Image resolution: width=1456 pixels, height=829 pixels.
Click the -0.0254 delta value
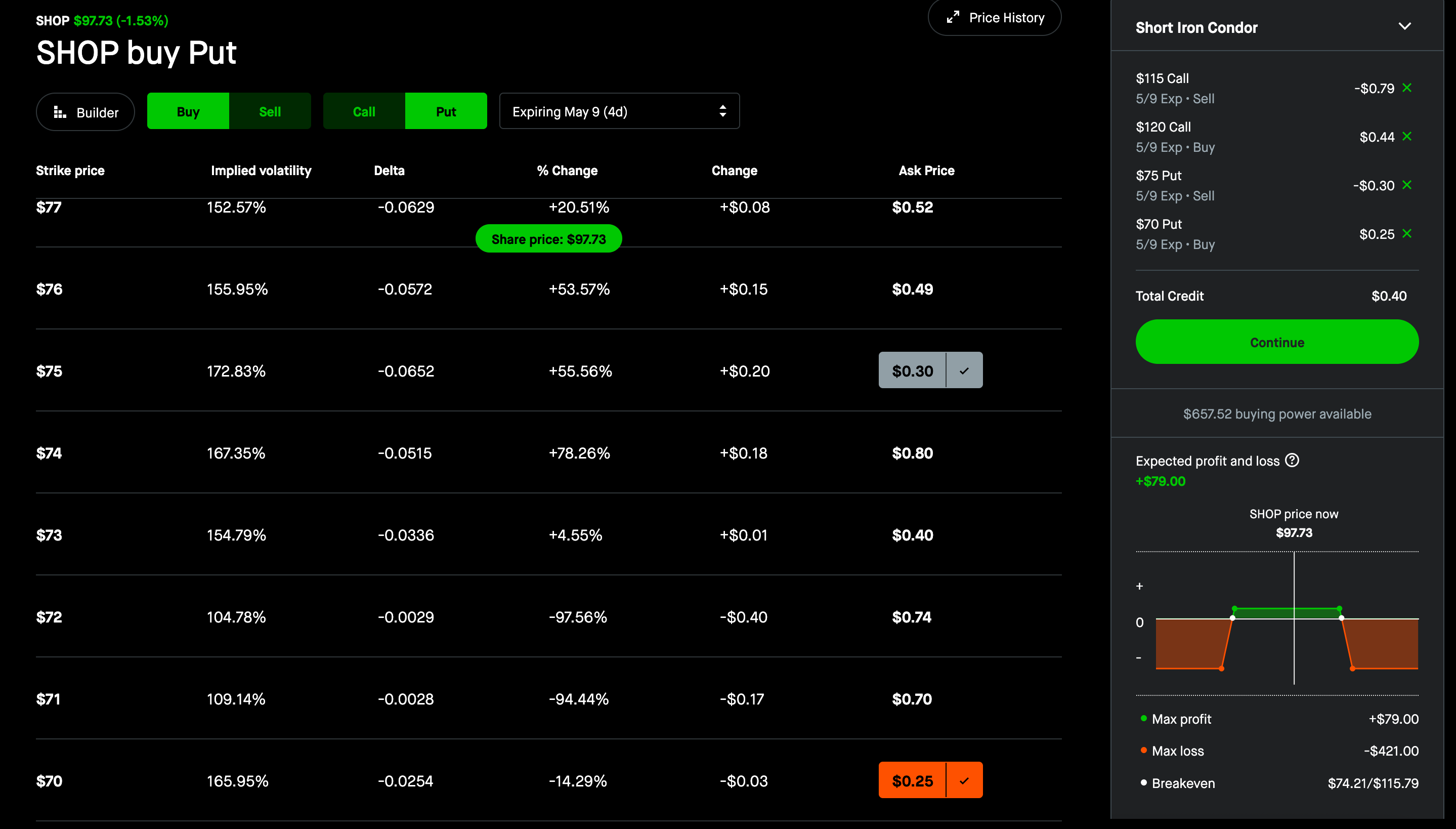[405, 781]
